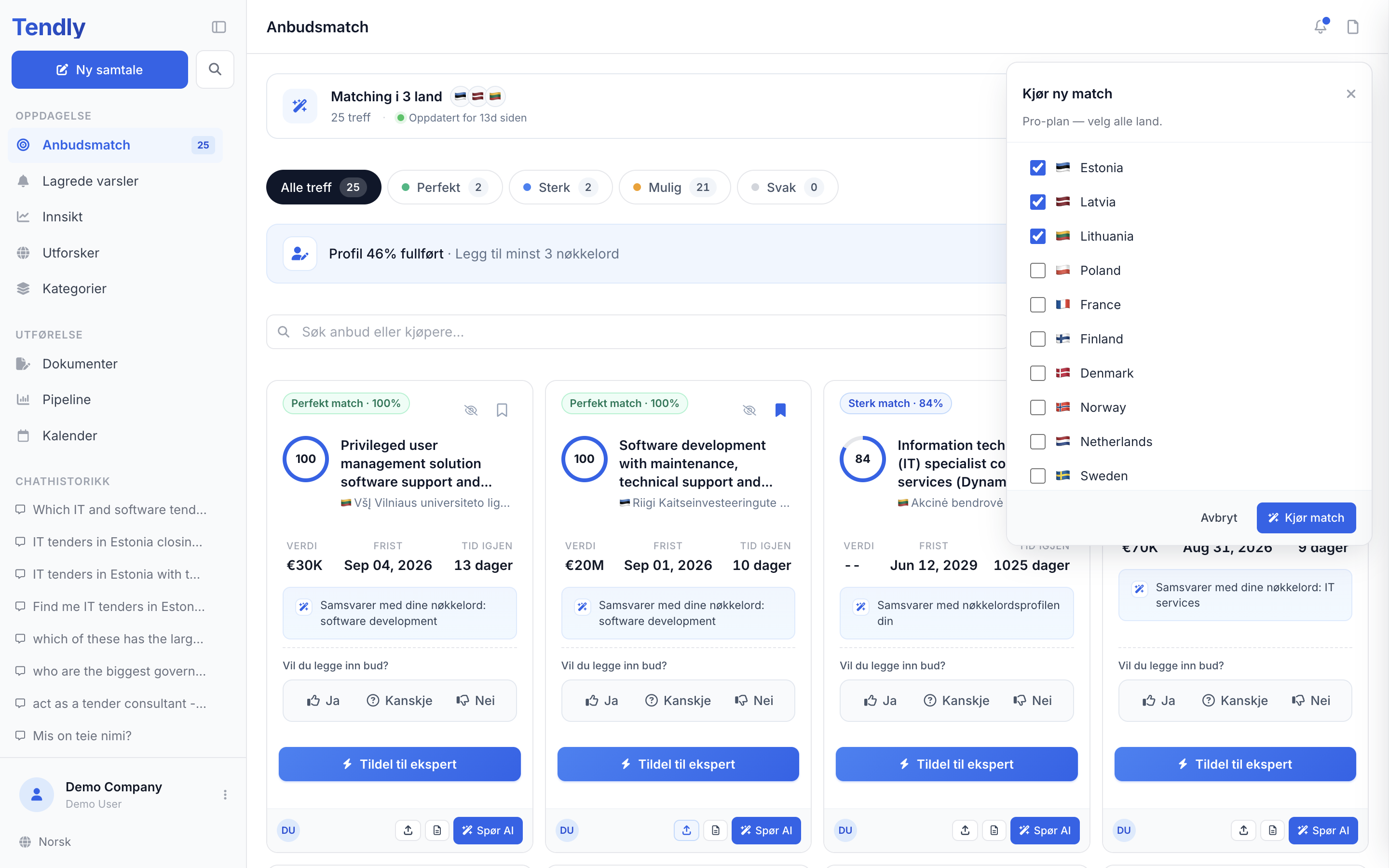Click the profile completion user icon
This screenshot has height=868, width=1389.
(x=300, y=253)
